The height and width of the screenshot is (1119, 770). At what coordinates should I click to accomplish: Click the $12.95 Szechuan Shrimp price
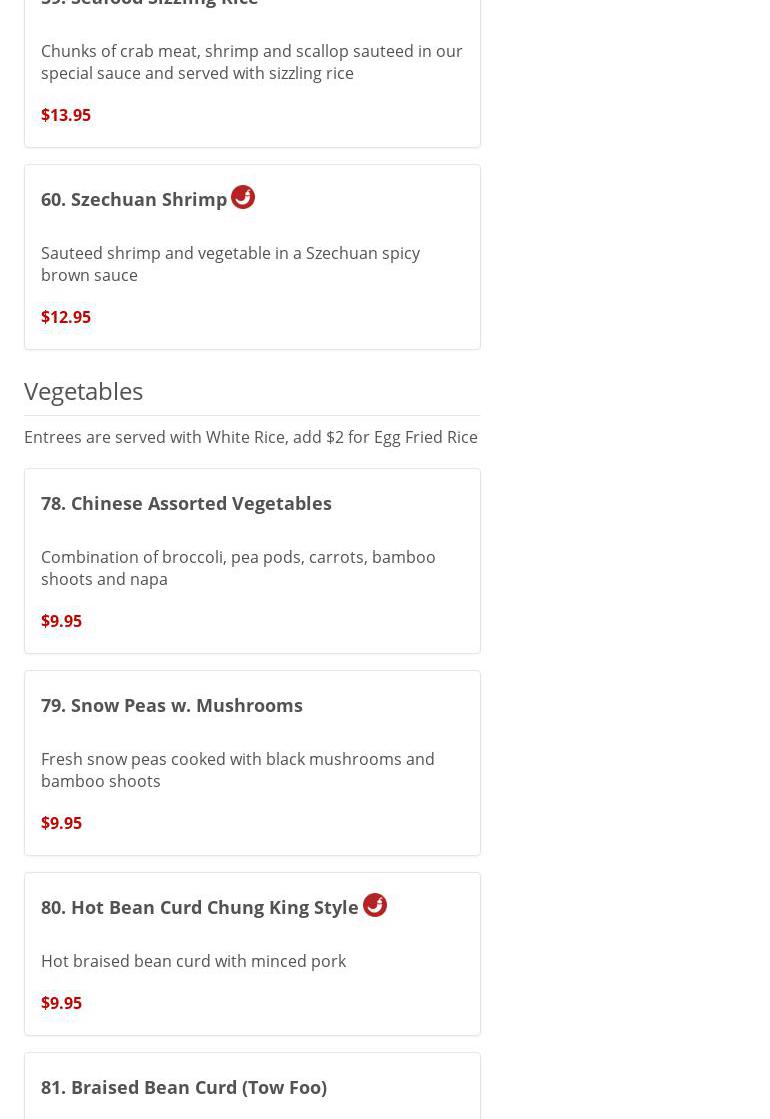66,317
